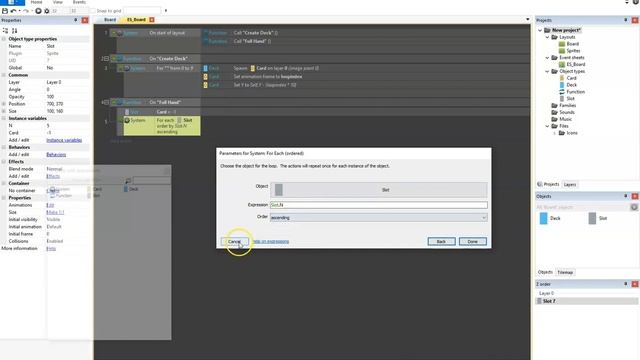Expand the Position property

4,104
